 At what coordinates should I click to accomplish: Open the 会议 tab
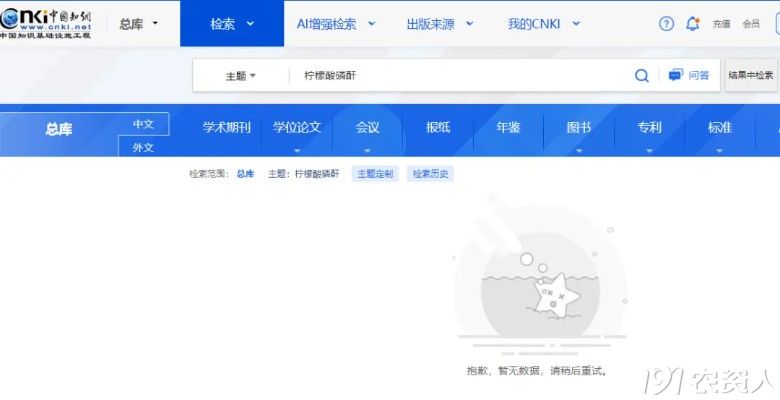pyautogui.click(x=368, y=127)
